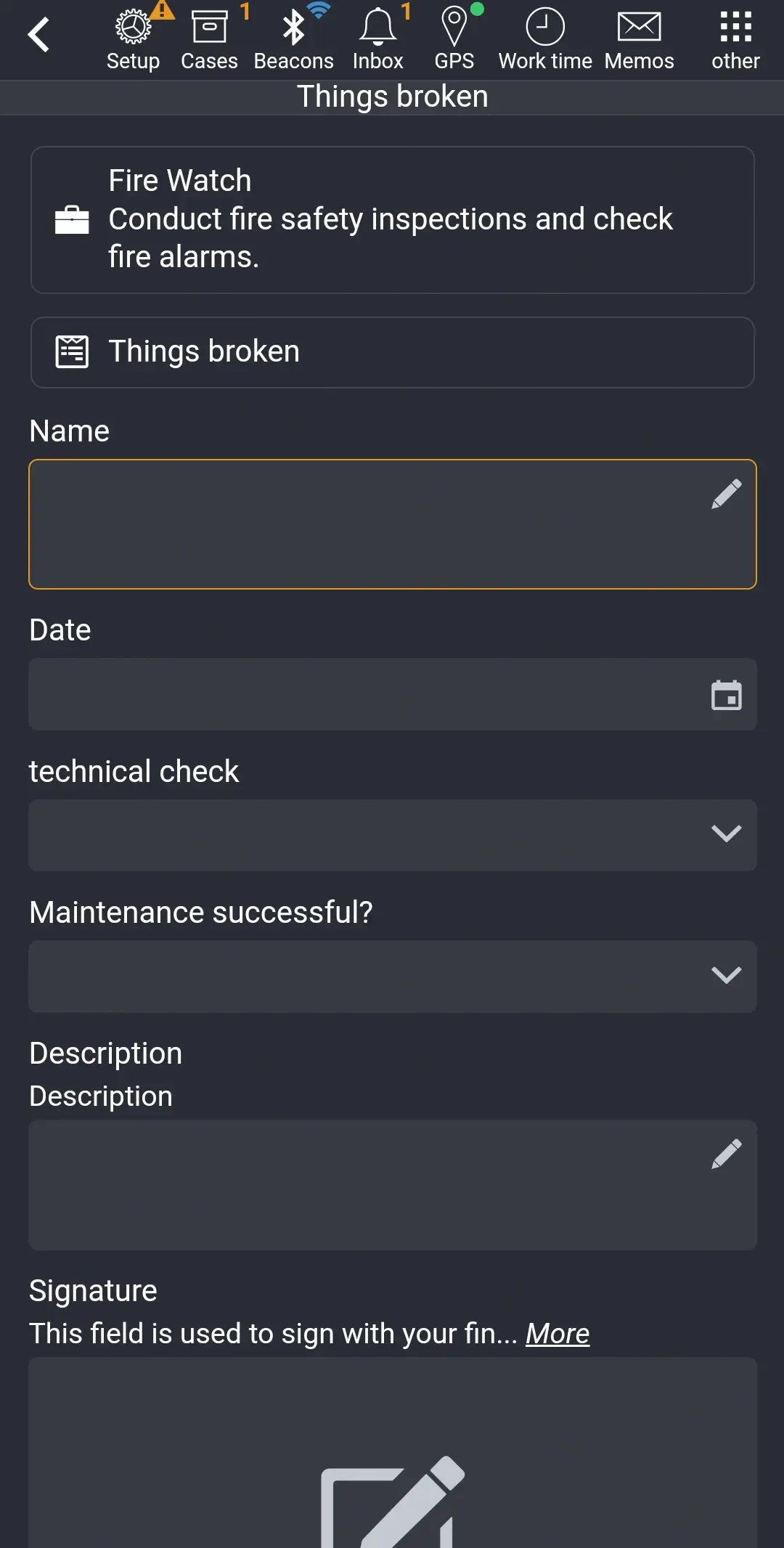Open the Memos envelope
The height and width of the screenshot is (1548, 784).
click(638, 29)
